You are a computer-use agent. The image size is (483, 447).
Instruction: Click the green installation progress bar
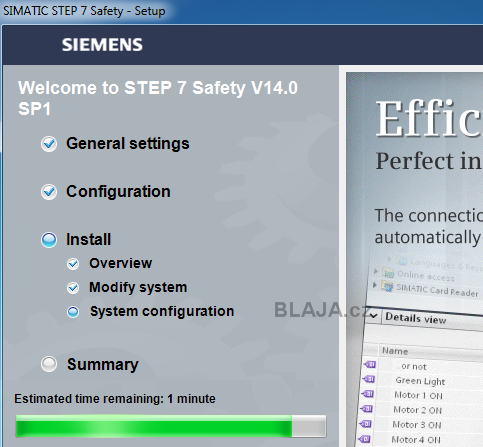171,426
